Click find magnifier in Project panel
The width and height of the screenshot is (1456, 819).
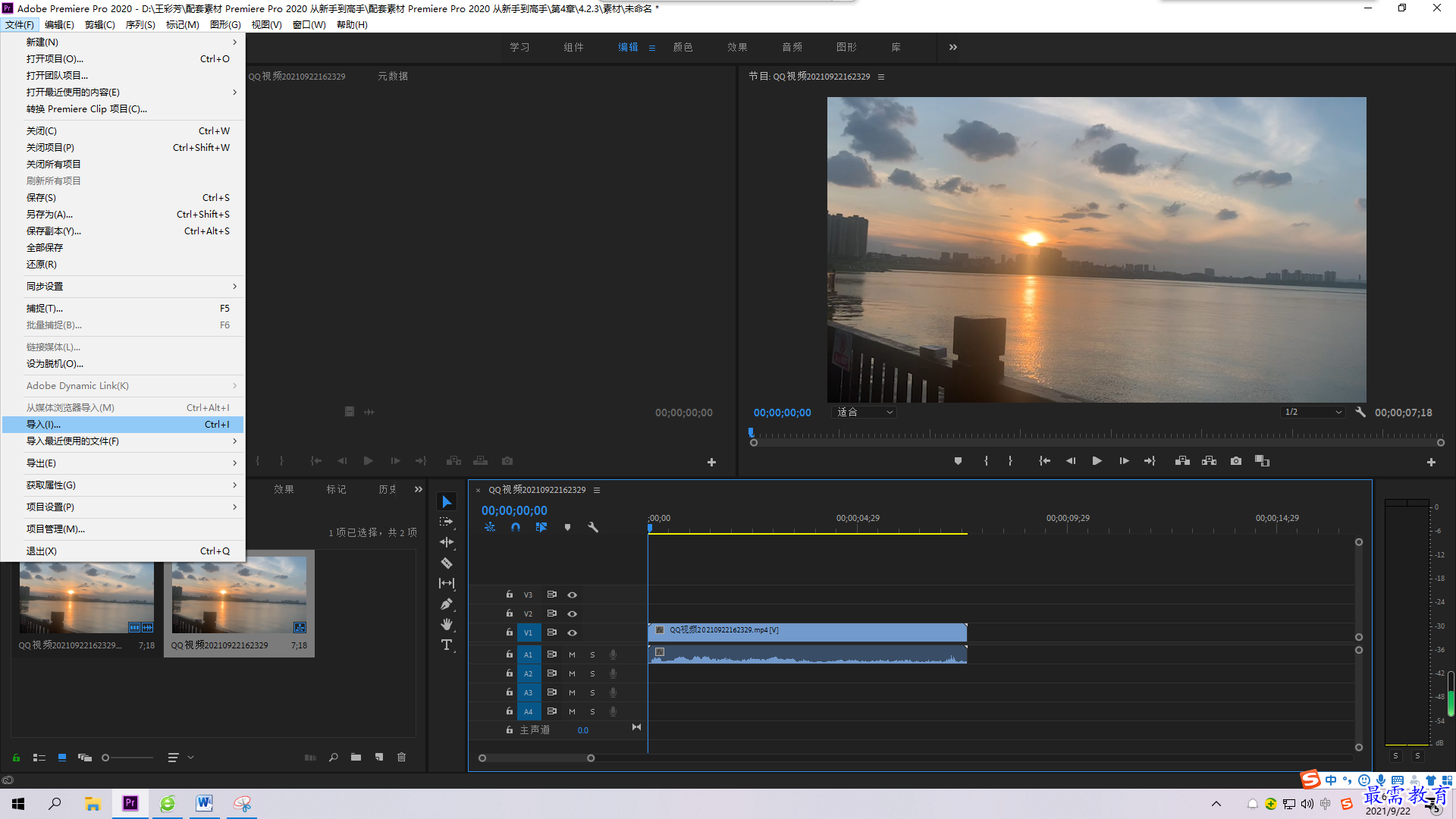tap(333, 757)
